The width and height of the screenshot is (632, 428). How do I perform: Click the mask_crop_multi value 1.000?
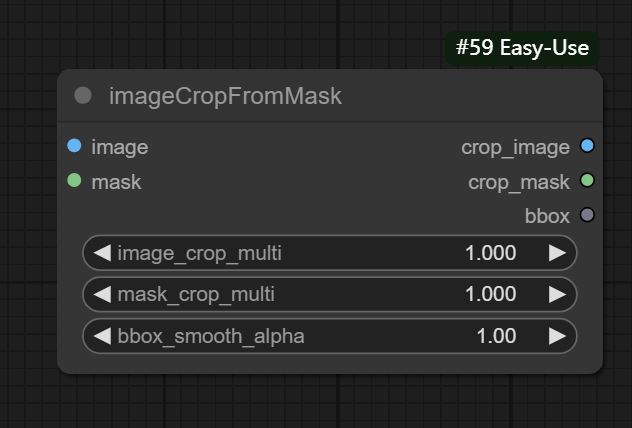[490, 294]
